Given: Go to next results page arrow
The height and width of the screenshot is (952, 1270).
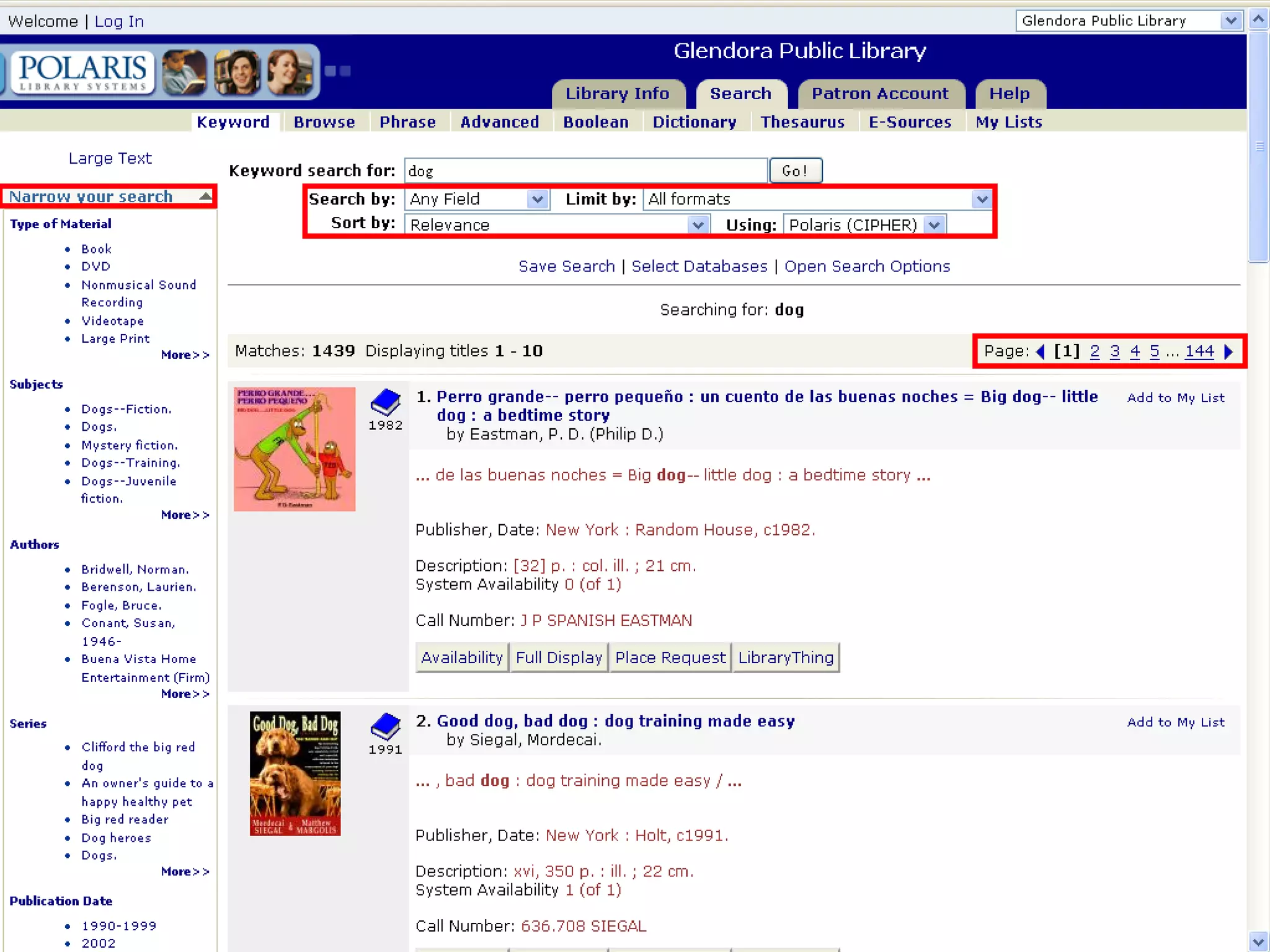Looking at the screenshot, I should (1229, 351).
